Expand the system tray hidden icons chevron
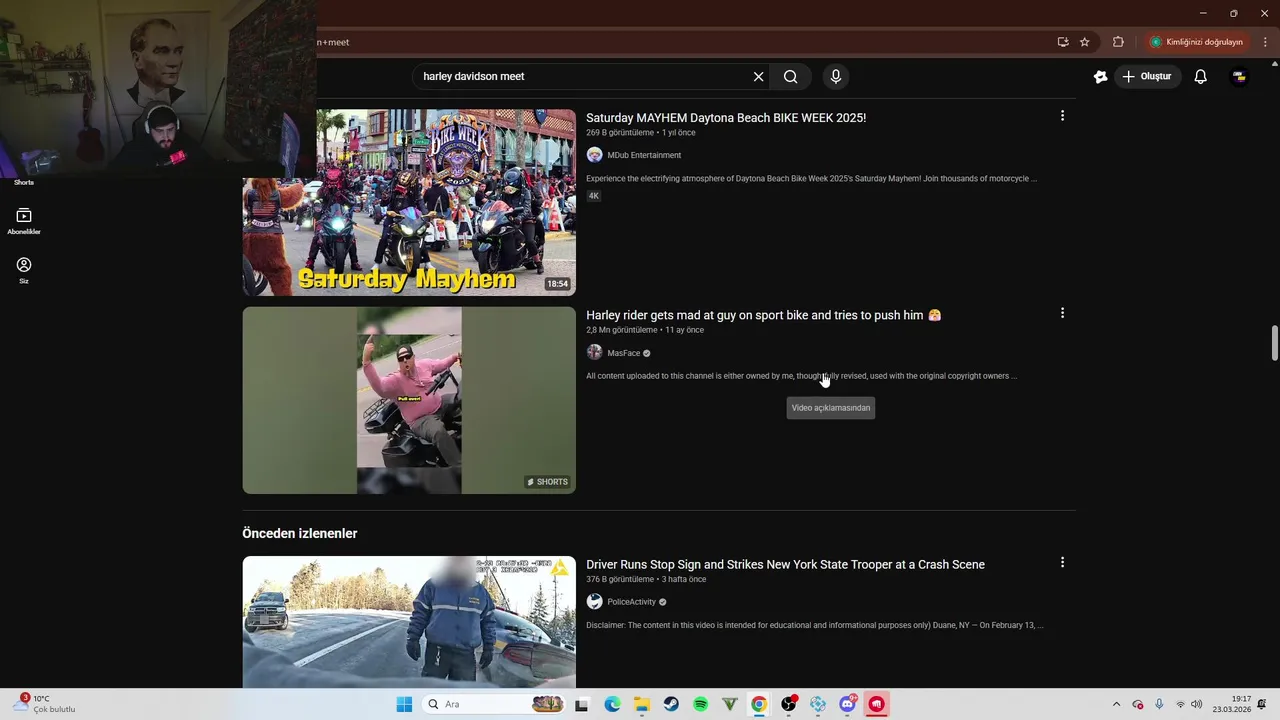The image size is (1280, 720). (x=1116, y=704)
